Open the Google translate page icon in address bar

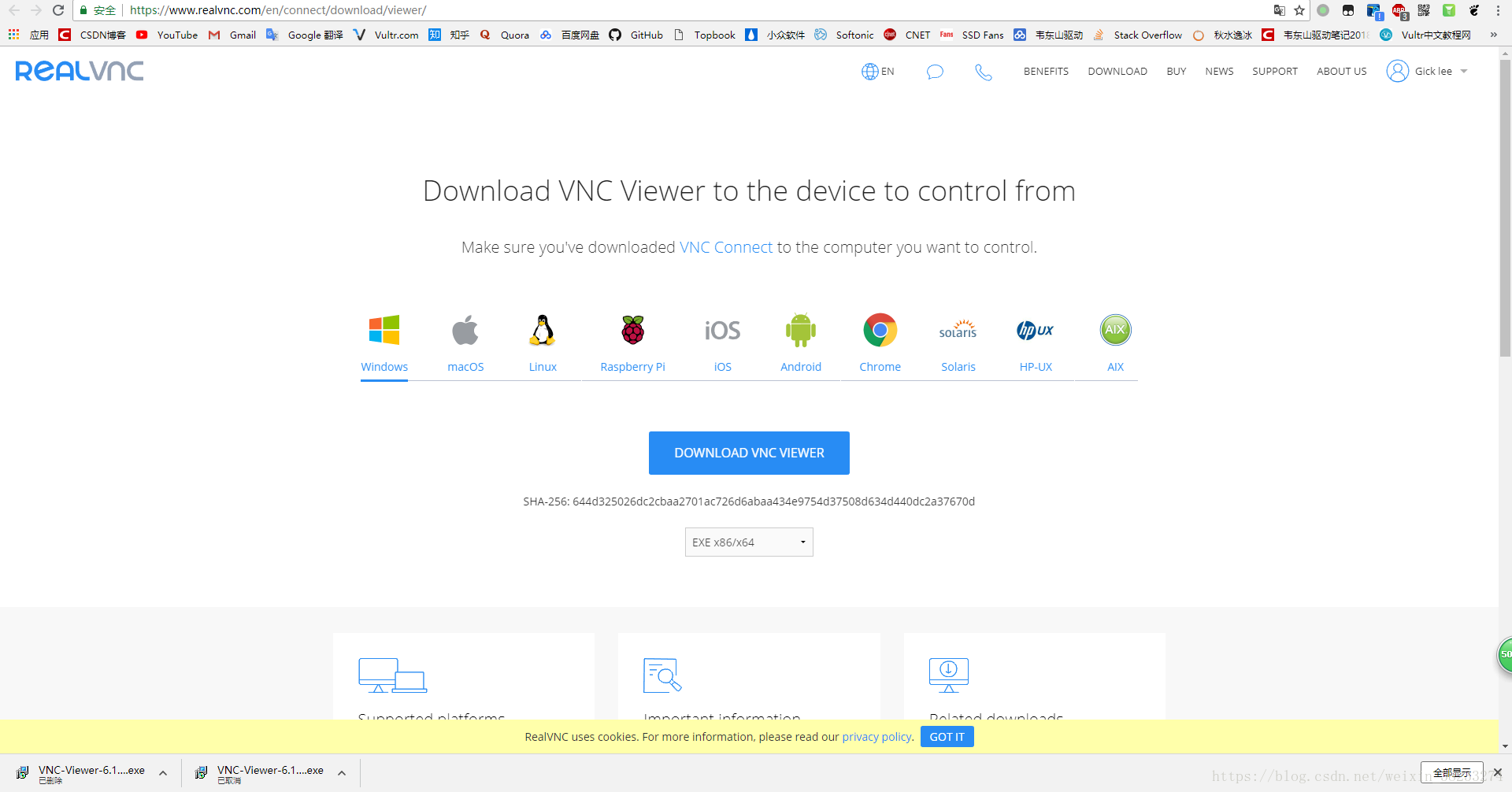click(1279, 10)
